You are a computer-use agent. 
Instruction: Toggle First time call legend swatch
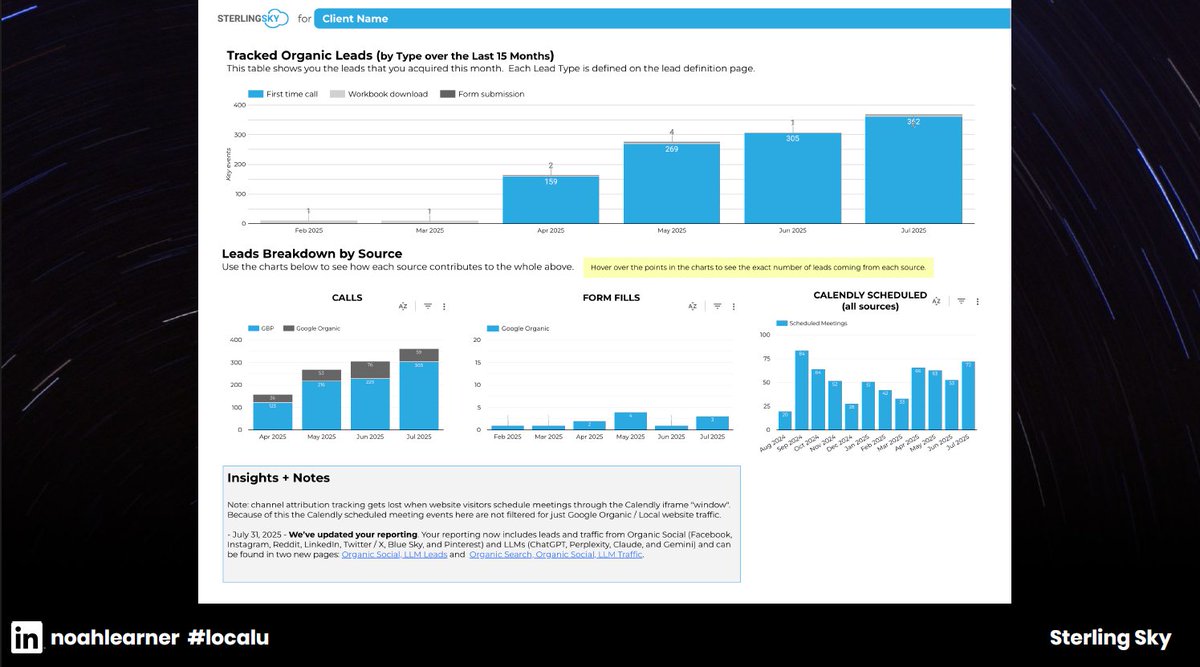tap(256, 94)
